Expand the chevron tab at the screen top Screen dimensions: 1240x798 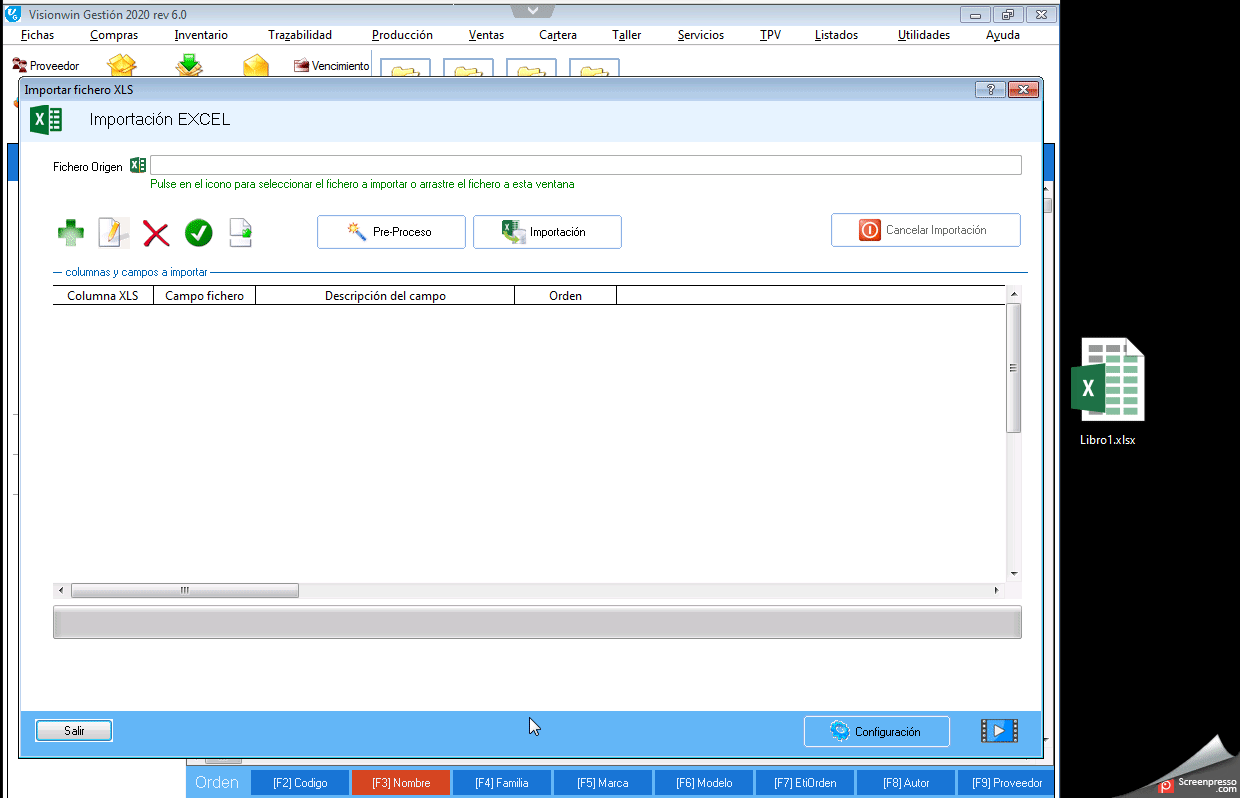click(x=532, y=10)
